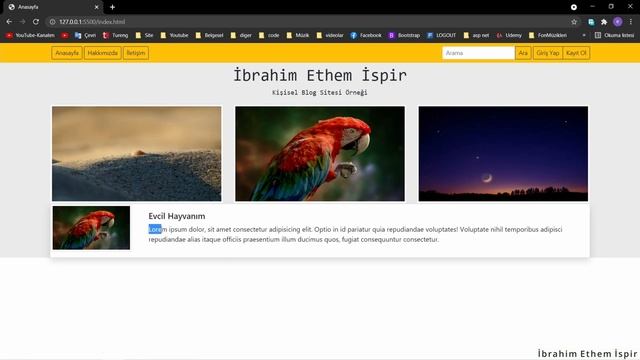The height and width of the screenshot is (360, 640).
Task: Bookmark this page with the star
Action: coord(574,22)
